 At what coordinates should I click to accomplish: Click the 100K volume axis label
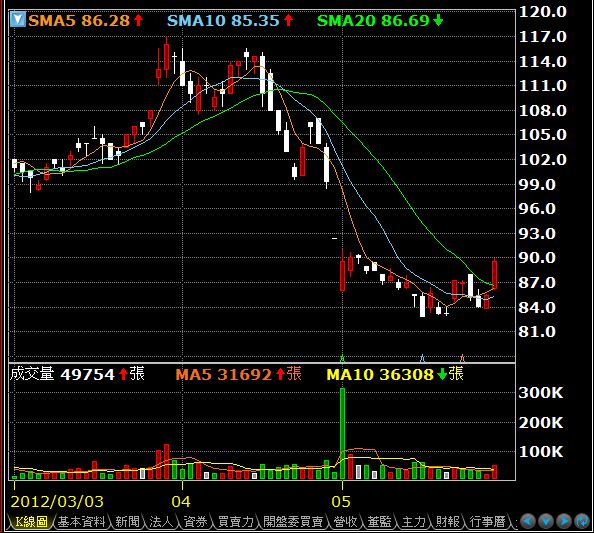pyautogui.click(x=541, y=452)
